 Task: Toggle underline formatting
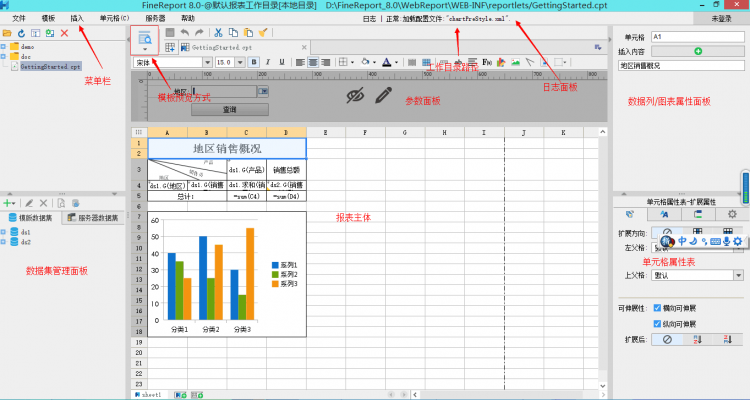click(x=282, y=62)
